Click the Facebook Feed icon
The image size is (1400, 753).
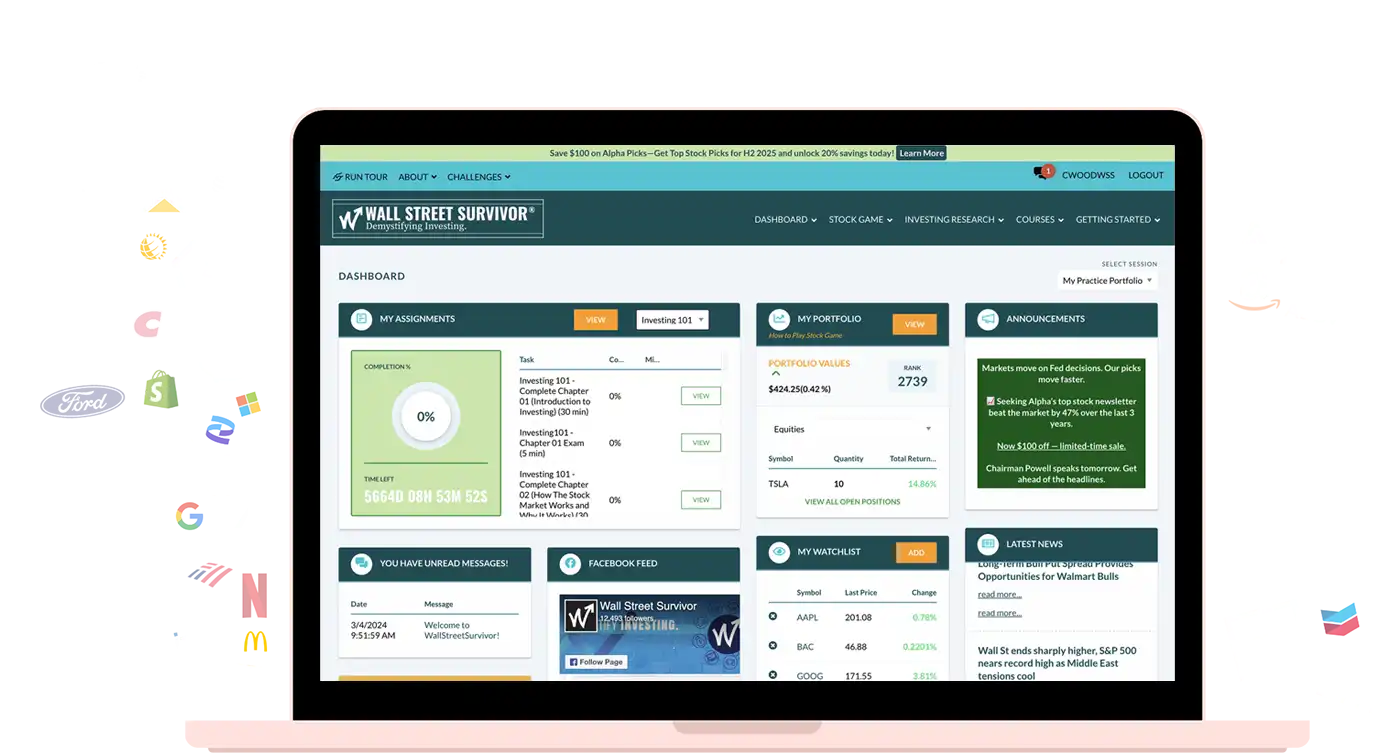point(569,563)
